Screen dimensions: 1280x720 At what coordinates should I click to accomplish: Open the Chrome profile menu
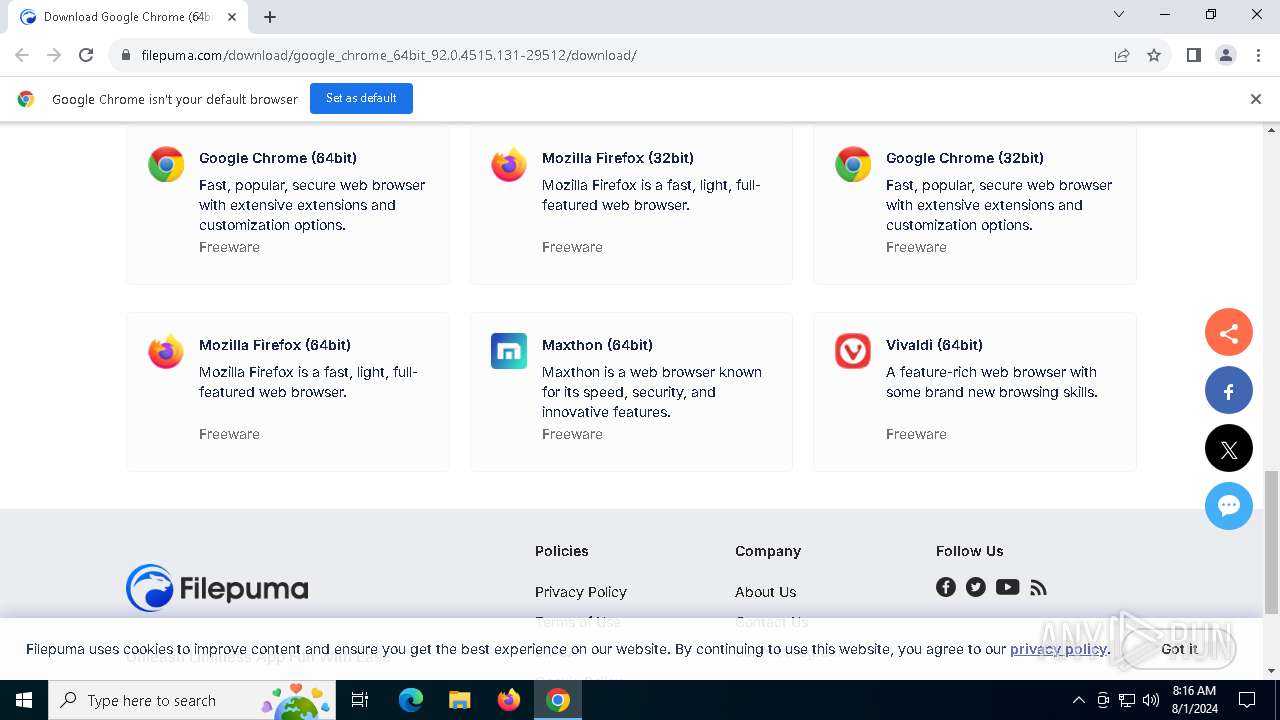[1226, 55]
